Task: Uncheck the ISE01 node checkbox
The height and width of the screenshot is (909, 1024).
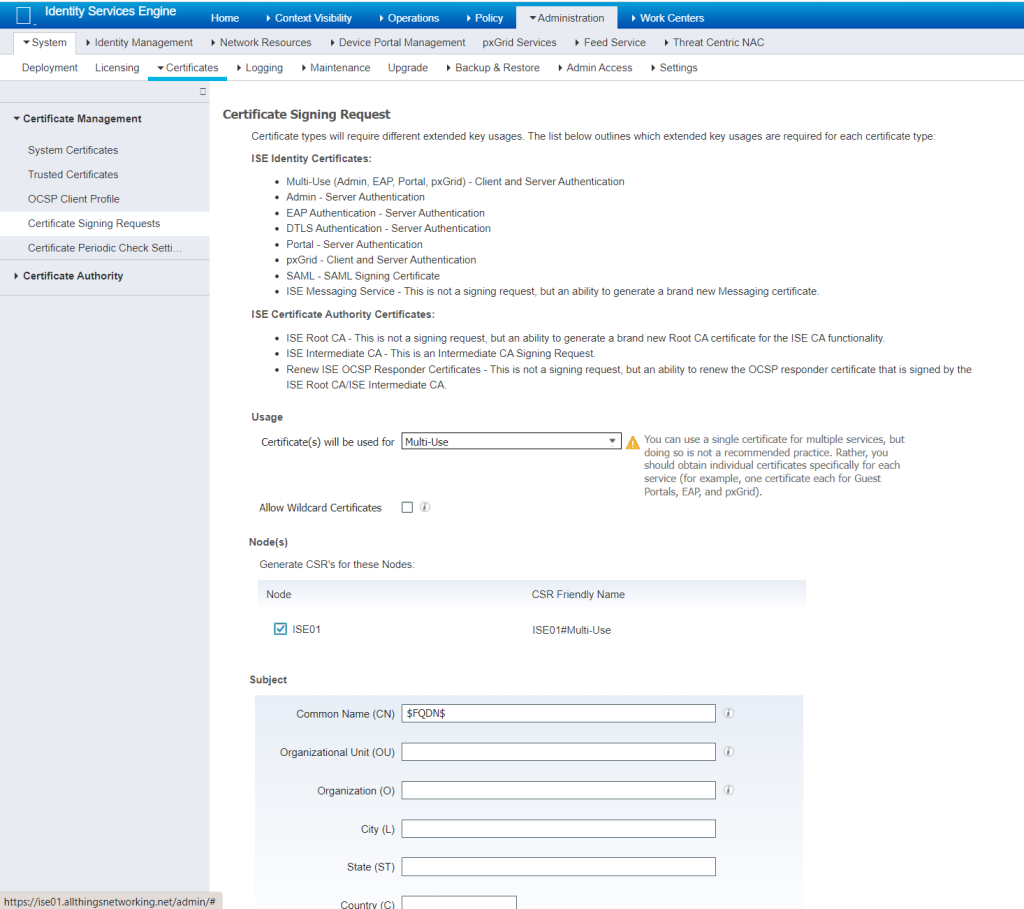Action: (x=280, y=629)
